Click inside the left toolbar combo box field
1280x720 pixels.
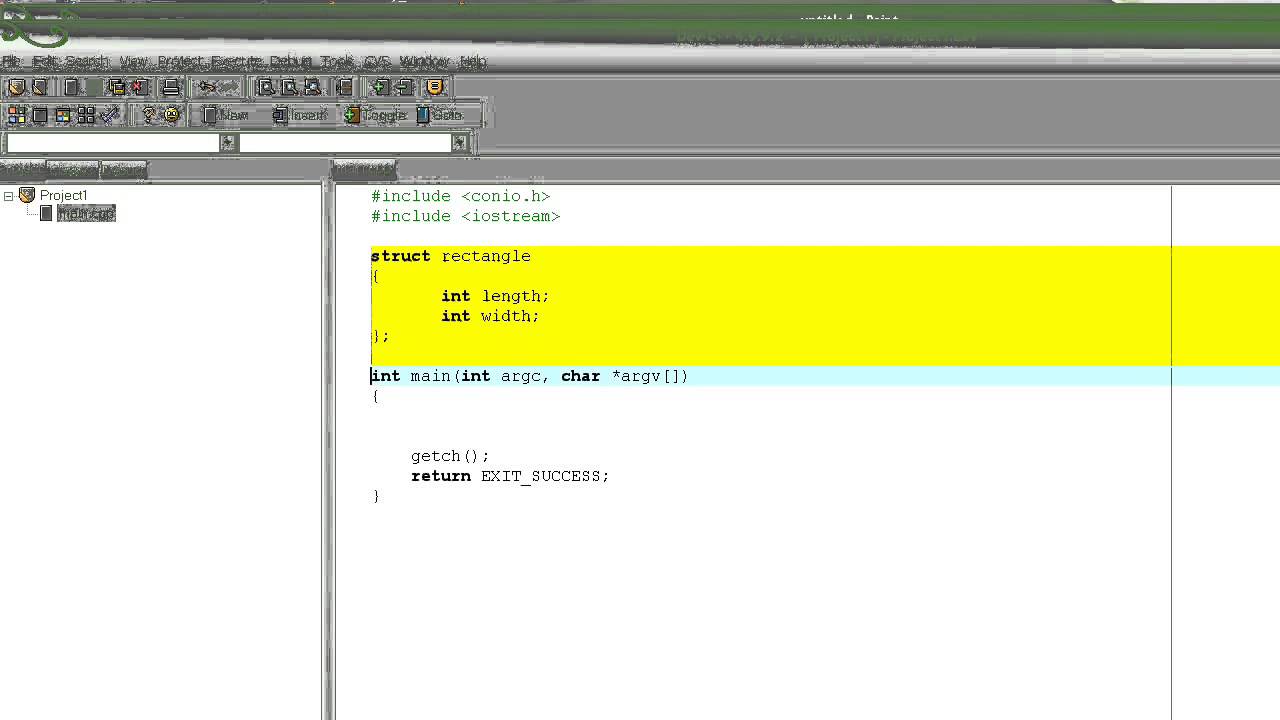pos(113,143)
